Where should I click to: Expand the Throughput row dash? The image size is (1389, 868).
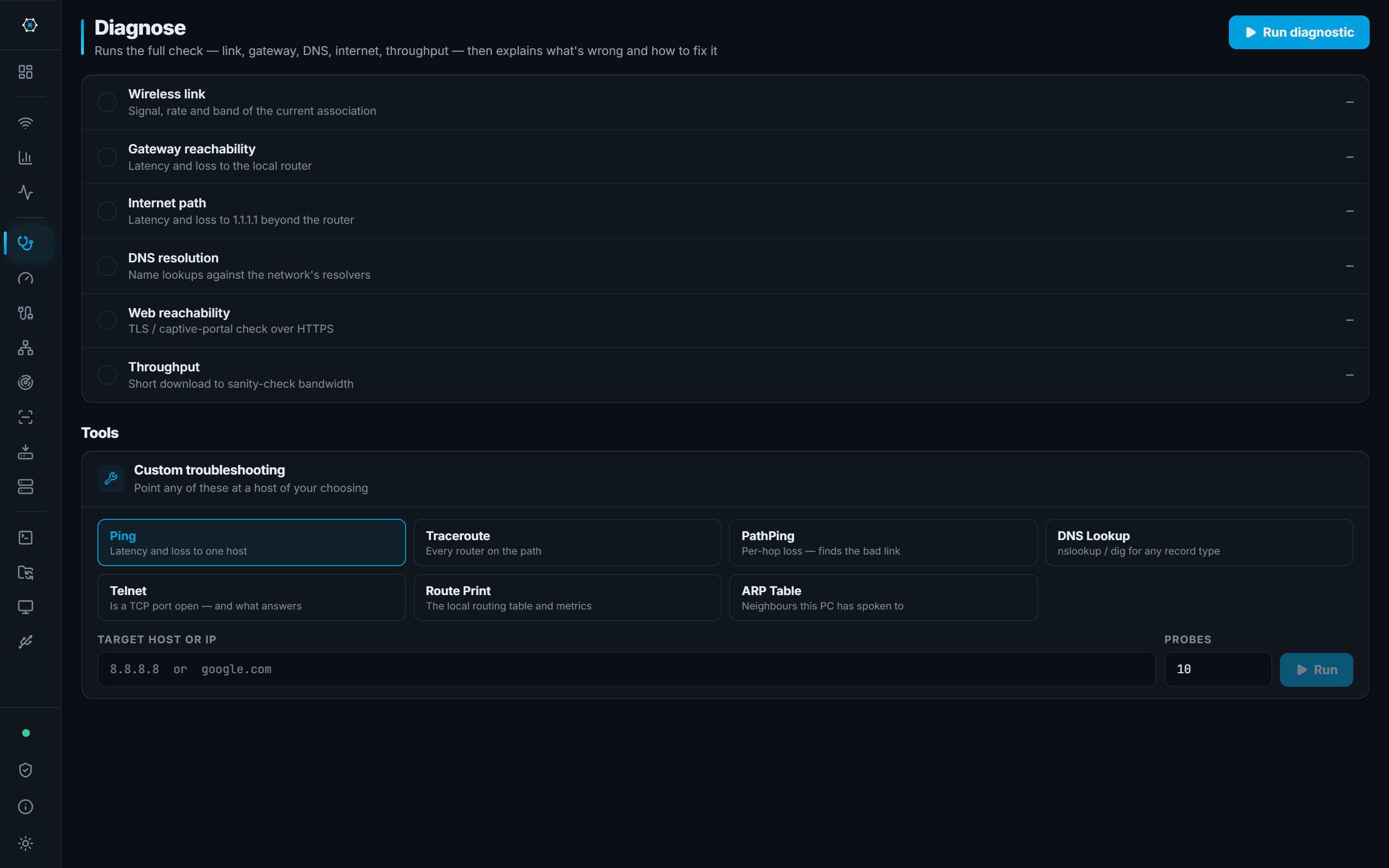pos(1349,376)
